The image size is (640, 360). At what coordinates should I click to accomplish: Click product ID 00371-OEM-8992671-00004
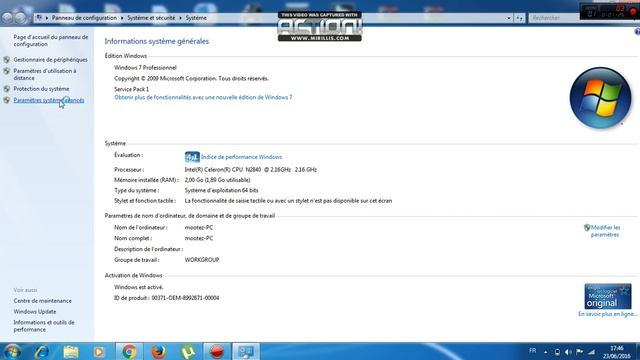[185, 298]
